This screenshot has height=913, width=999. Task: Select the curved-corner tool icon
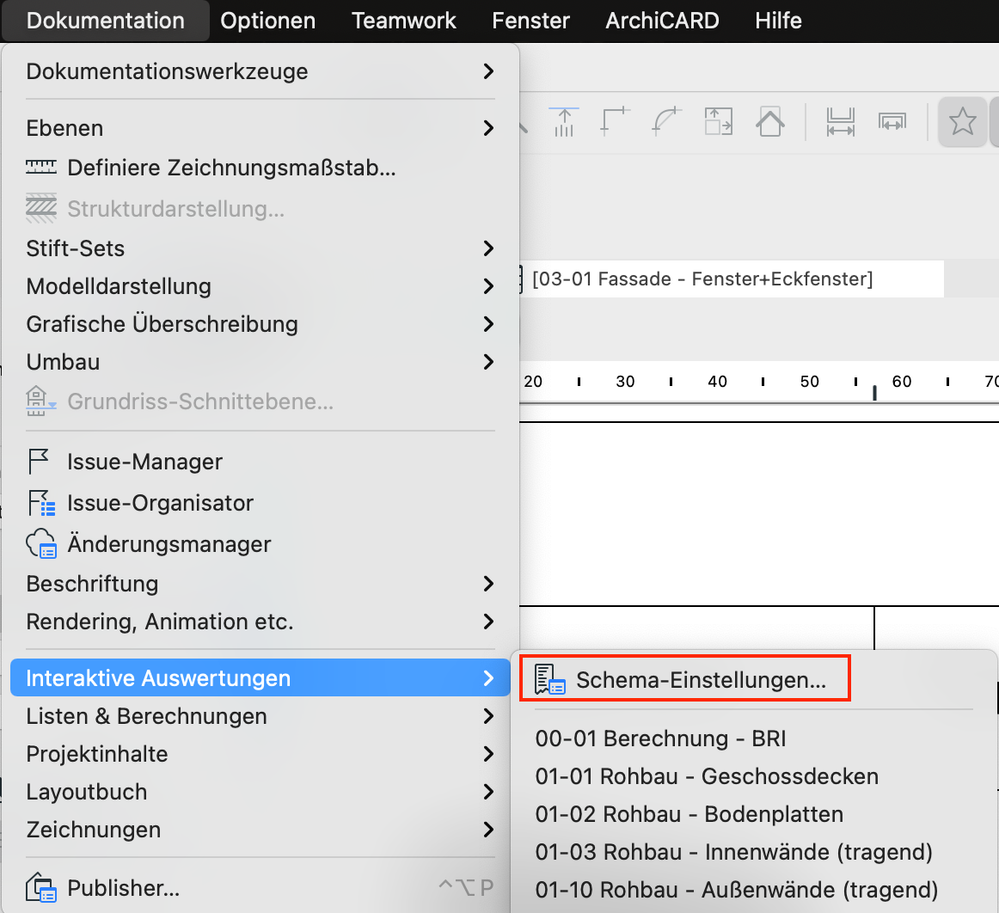pos(666,122)
